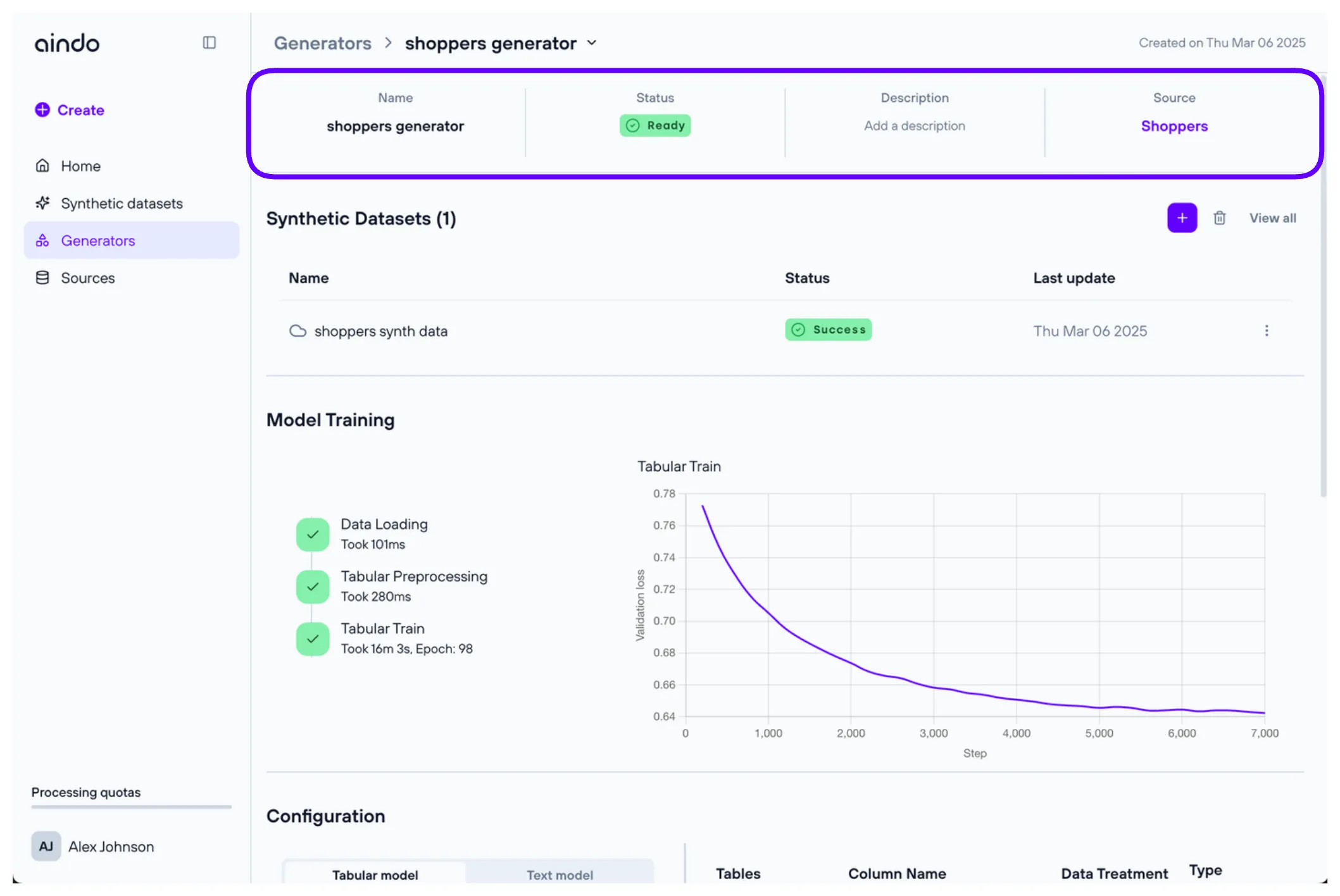Switch to the Text model tab
Screen dimensions: 1340x896
point(560,874)
